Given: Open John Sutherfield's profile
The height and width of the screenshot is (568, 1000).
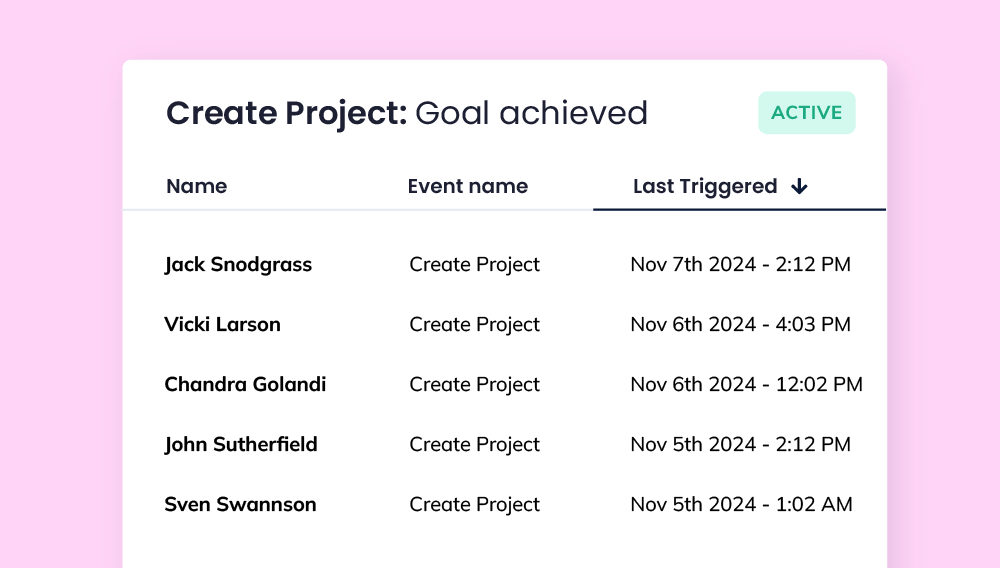Looking at the screenshot, I should pos(240,444).
